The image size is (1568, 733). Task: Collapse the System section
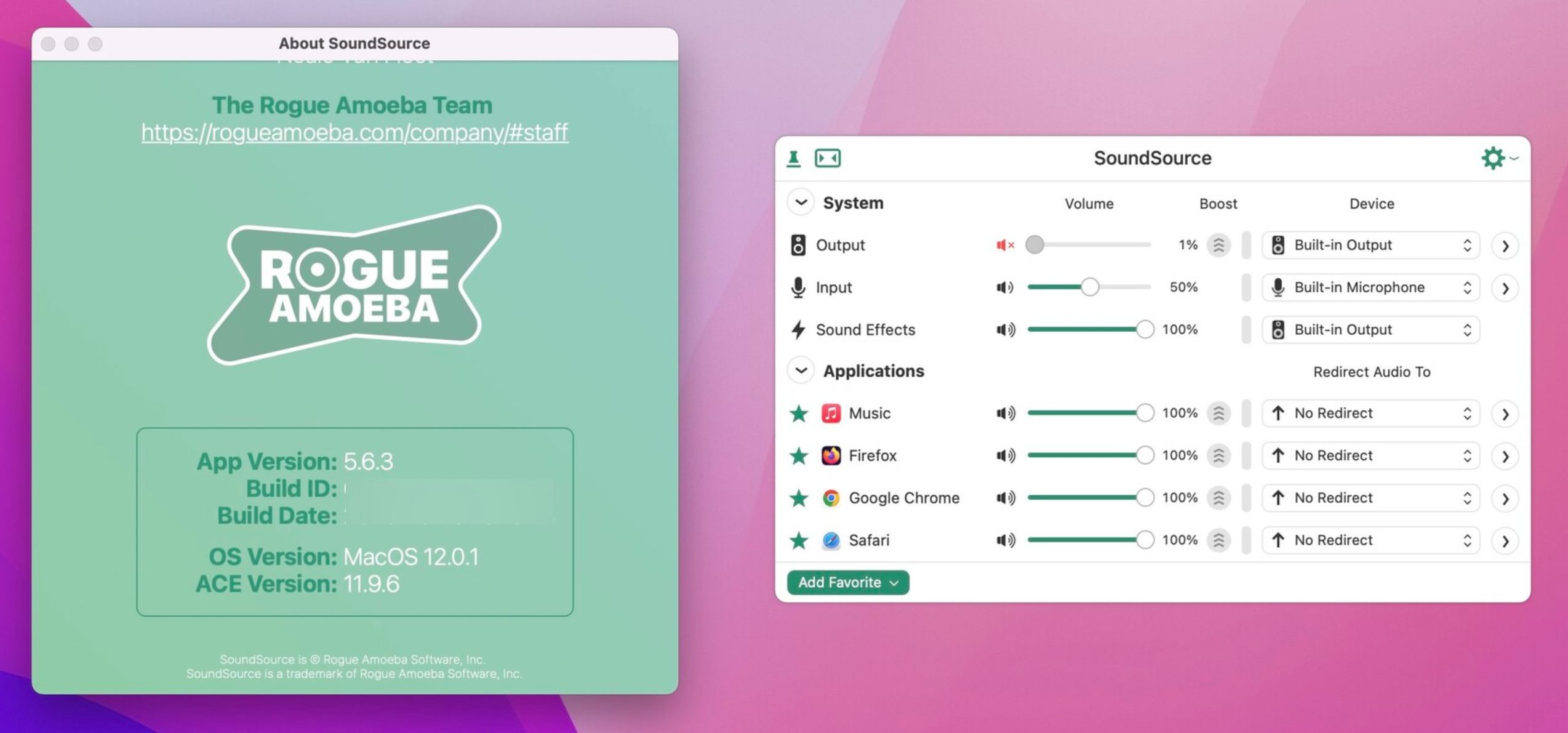click(801, 202)
